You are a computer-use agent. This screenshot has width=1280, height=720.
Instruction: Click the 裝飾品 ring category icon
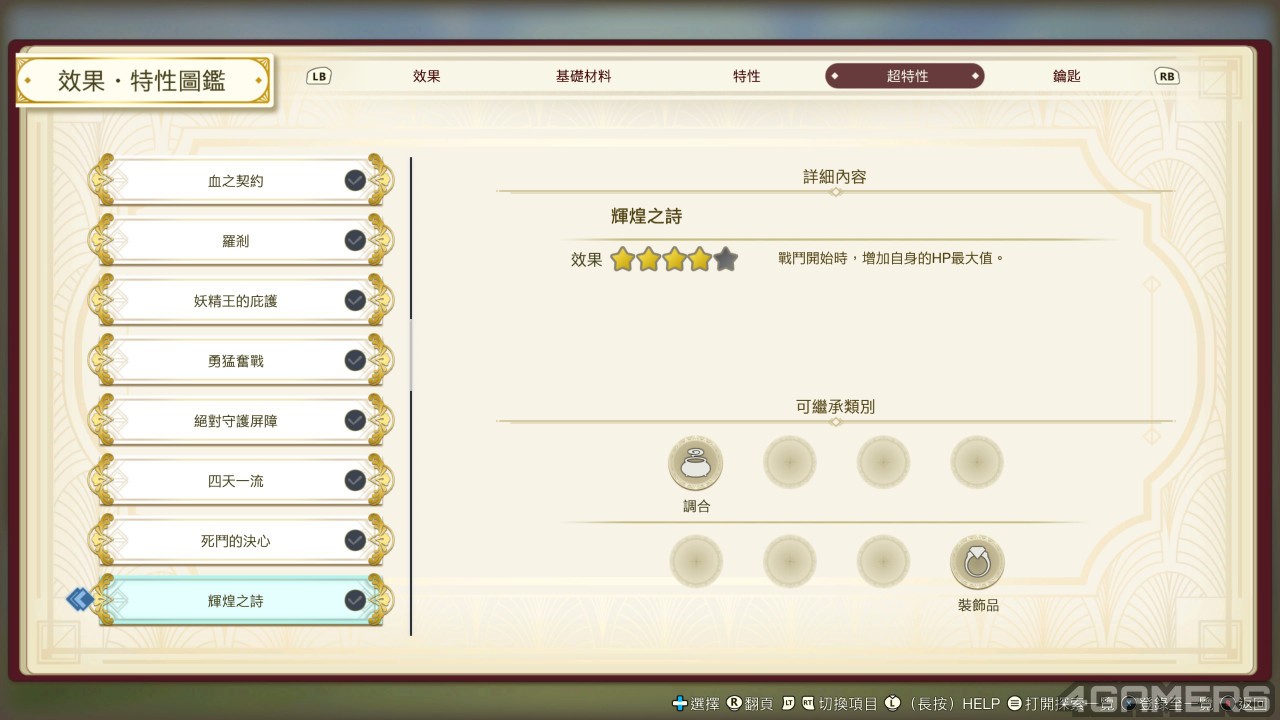[x=977, y=562]
